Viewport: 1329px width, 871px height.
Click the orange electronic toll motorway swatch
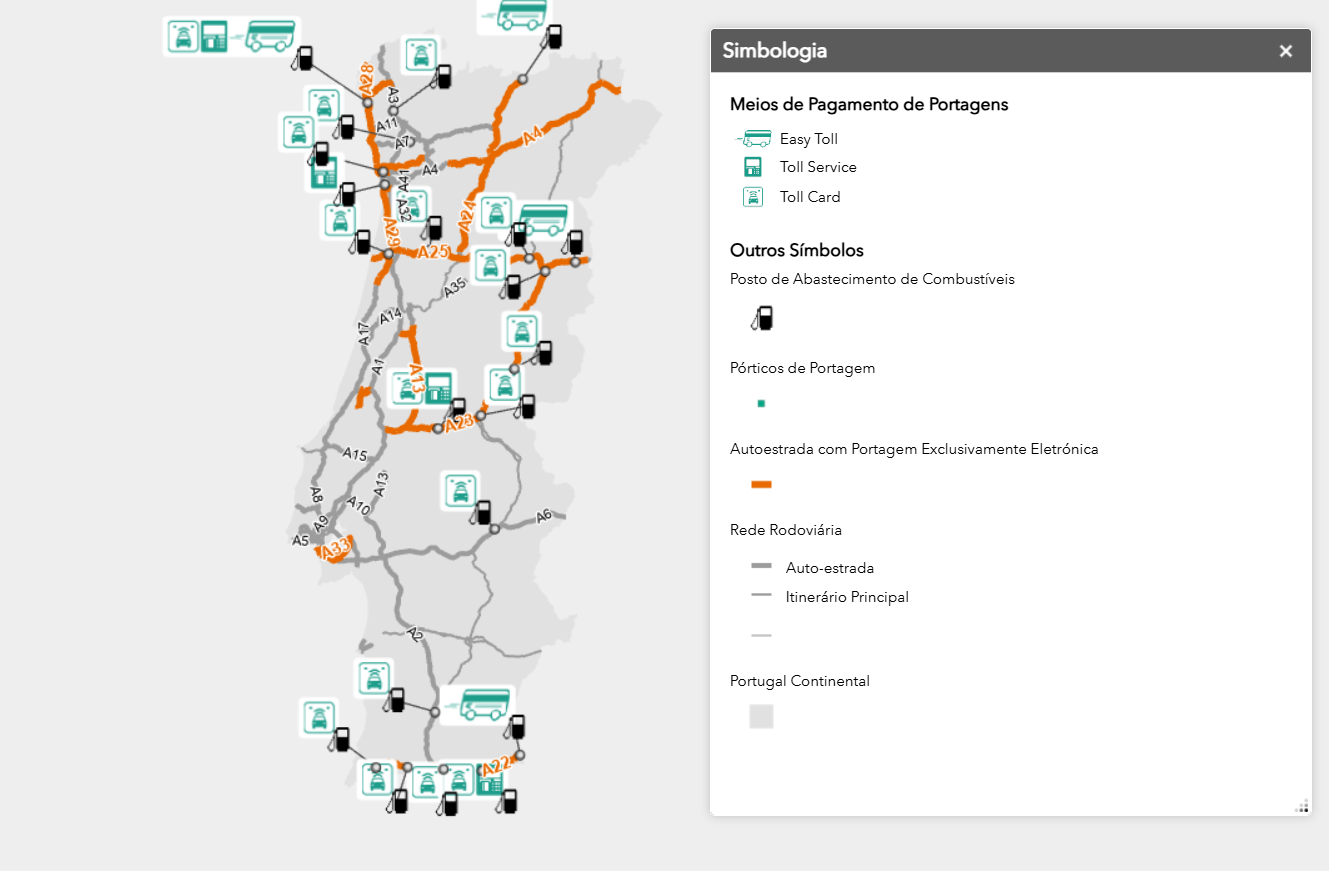pyautogui.click(x=761, y=485)
